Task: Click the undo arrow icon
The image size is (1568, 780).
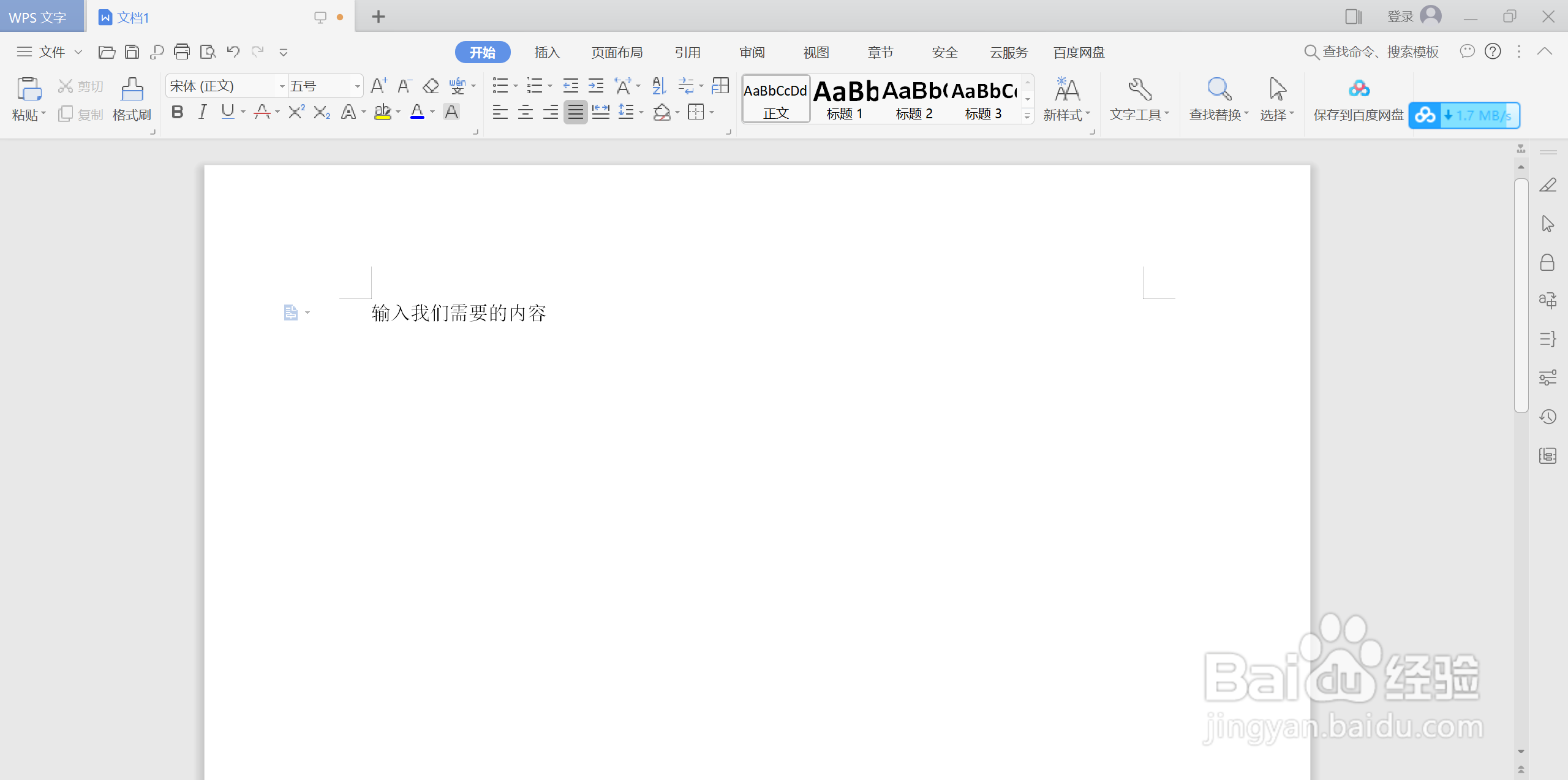Action: coord(233,52)
